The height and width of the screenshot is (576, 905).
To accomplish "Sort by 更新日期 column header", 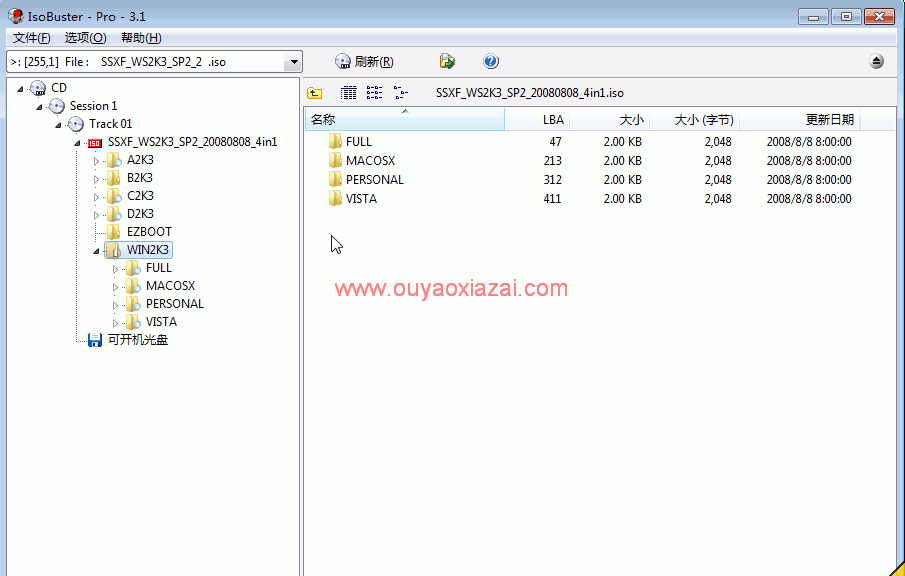I will coord(800,119).
